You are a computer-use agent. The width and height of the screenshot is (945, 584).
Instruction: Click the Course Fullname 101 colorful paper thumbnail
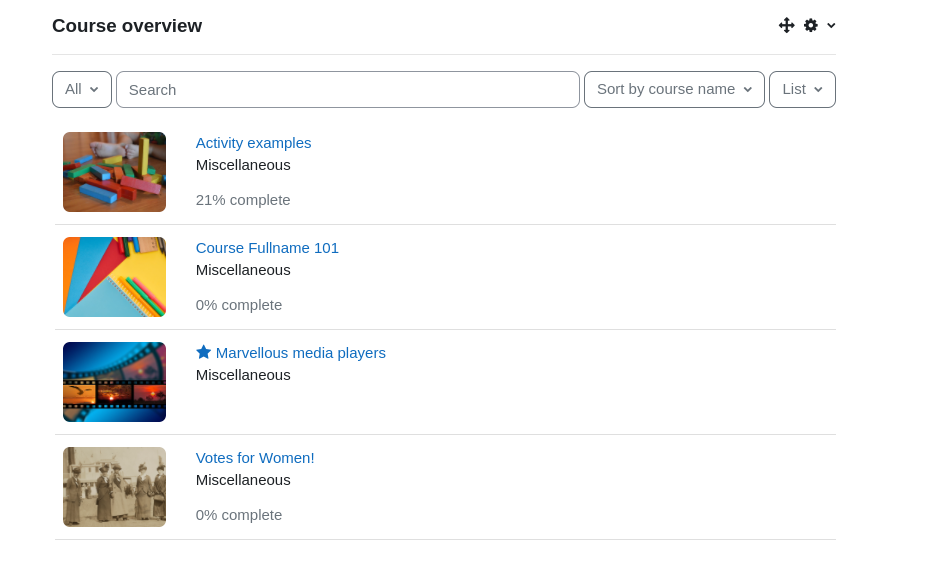click(115, 277)
